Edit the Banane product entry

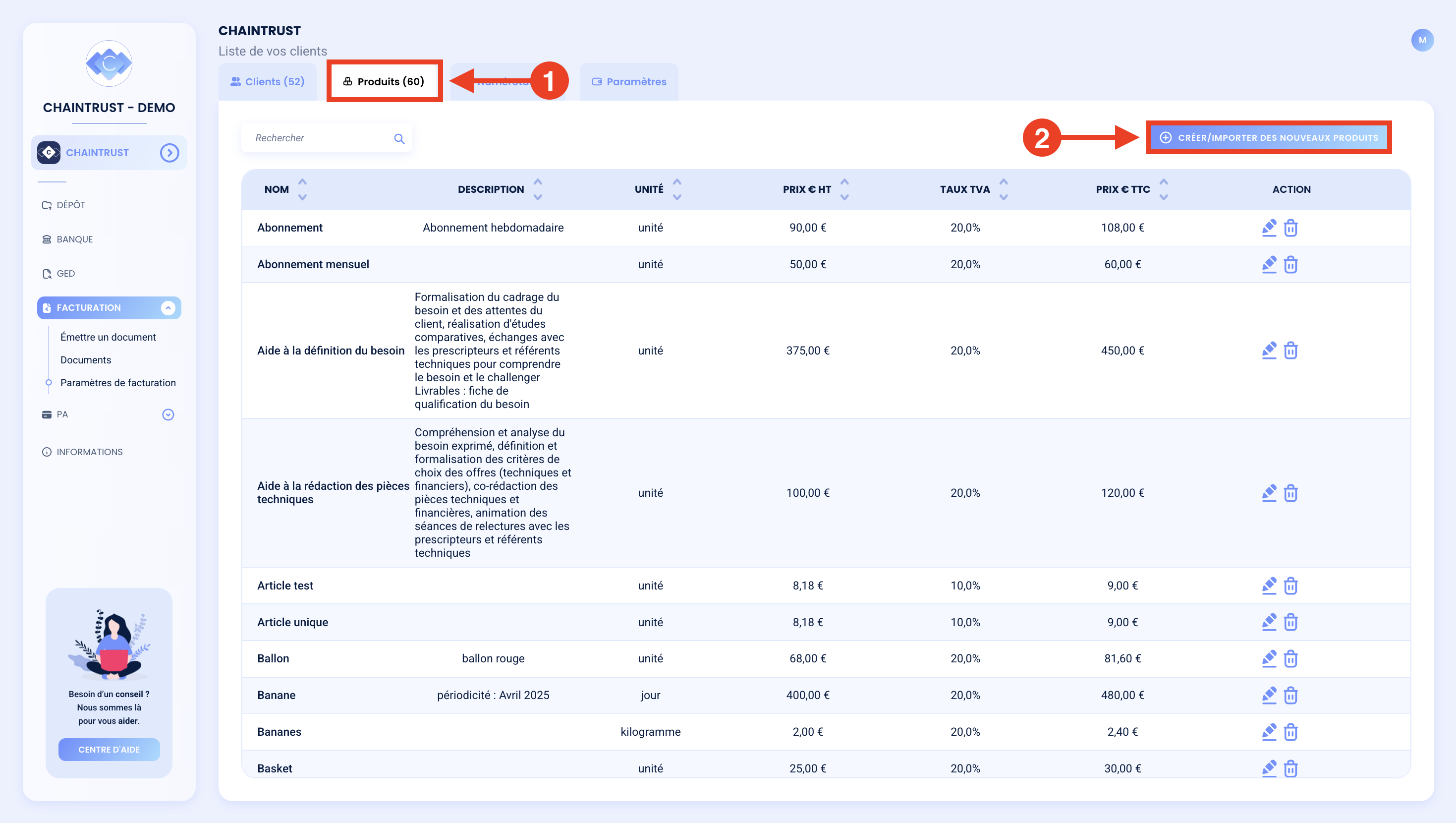(1269, 695)
